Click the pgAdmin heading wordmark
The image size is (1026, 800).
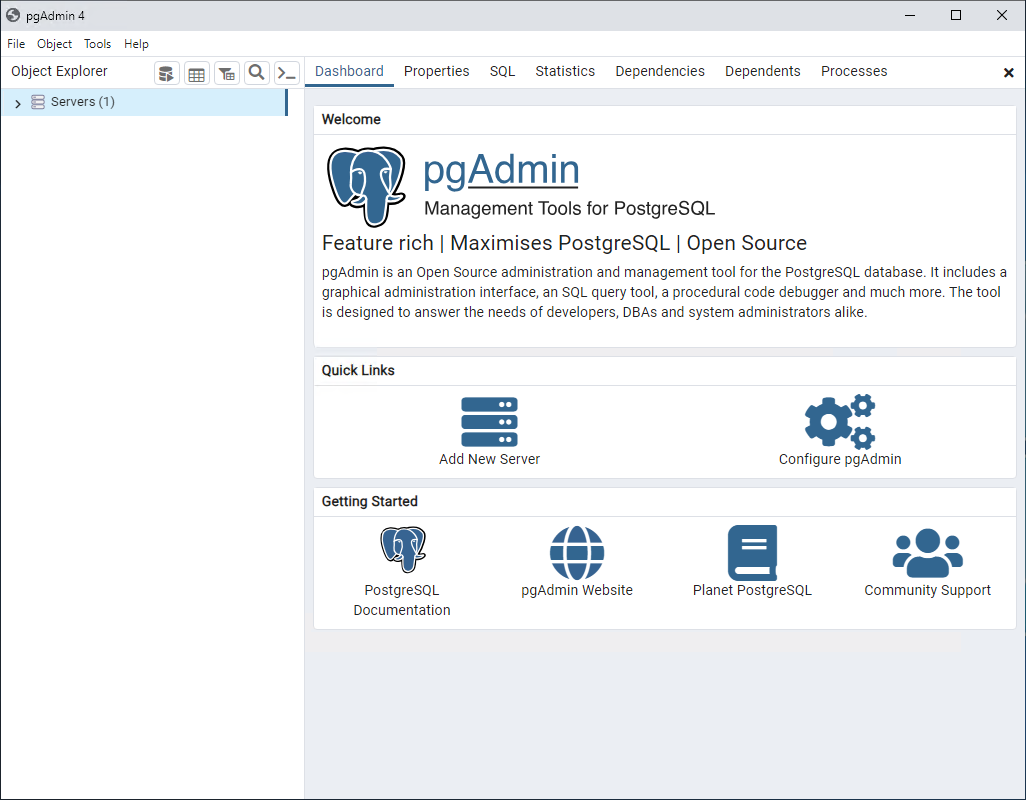(x=501, y=170)
